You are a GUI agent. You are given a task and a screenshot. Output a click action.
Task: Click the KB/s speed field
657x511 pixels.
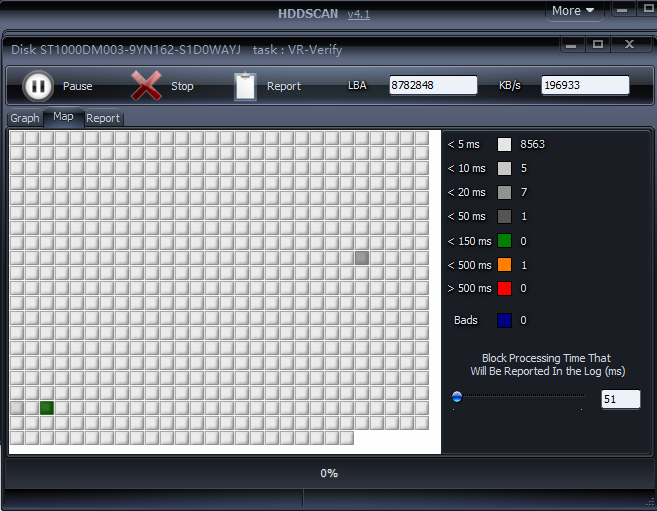(x=585, y=86)
